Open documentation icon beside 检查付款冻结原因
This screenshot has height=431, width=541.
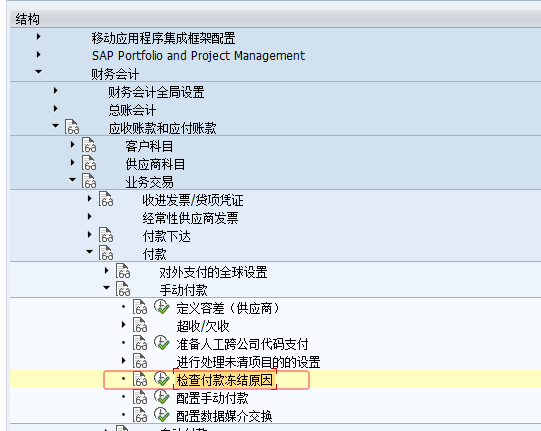point(140,379)
